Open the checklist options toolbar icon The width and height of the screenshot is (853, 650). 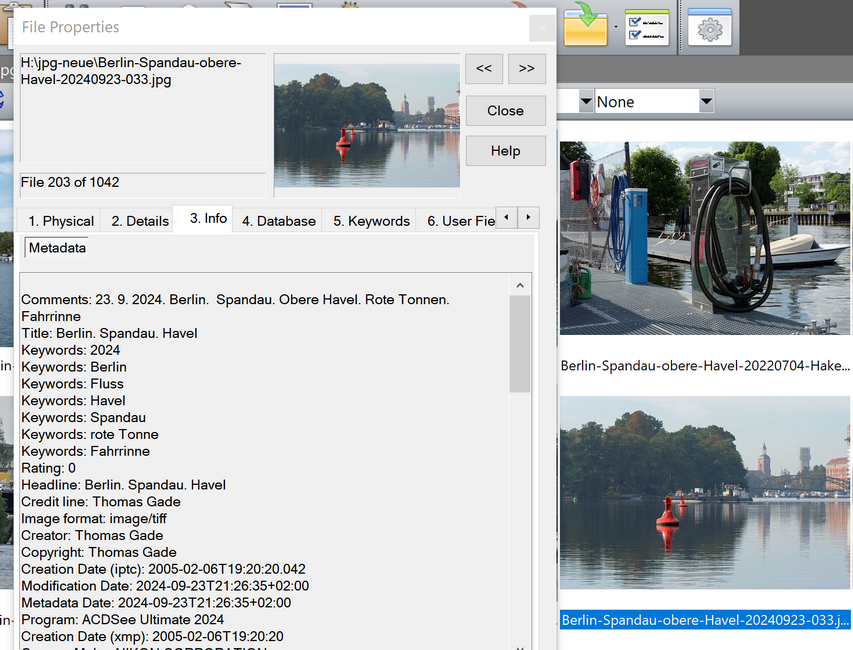pyautogui.click(x=646, y=27)
